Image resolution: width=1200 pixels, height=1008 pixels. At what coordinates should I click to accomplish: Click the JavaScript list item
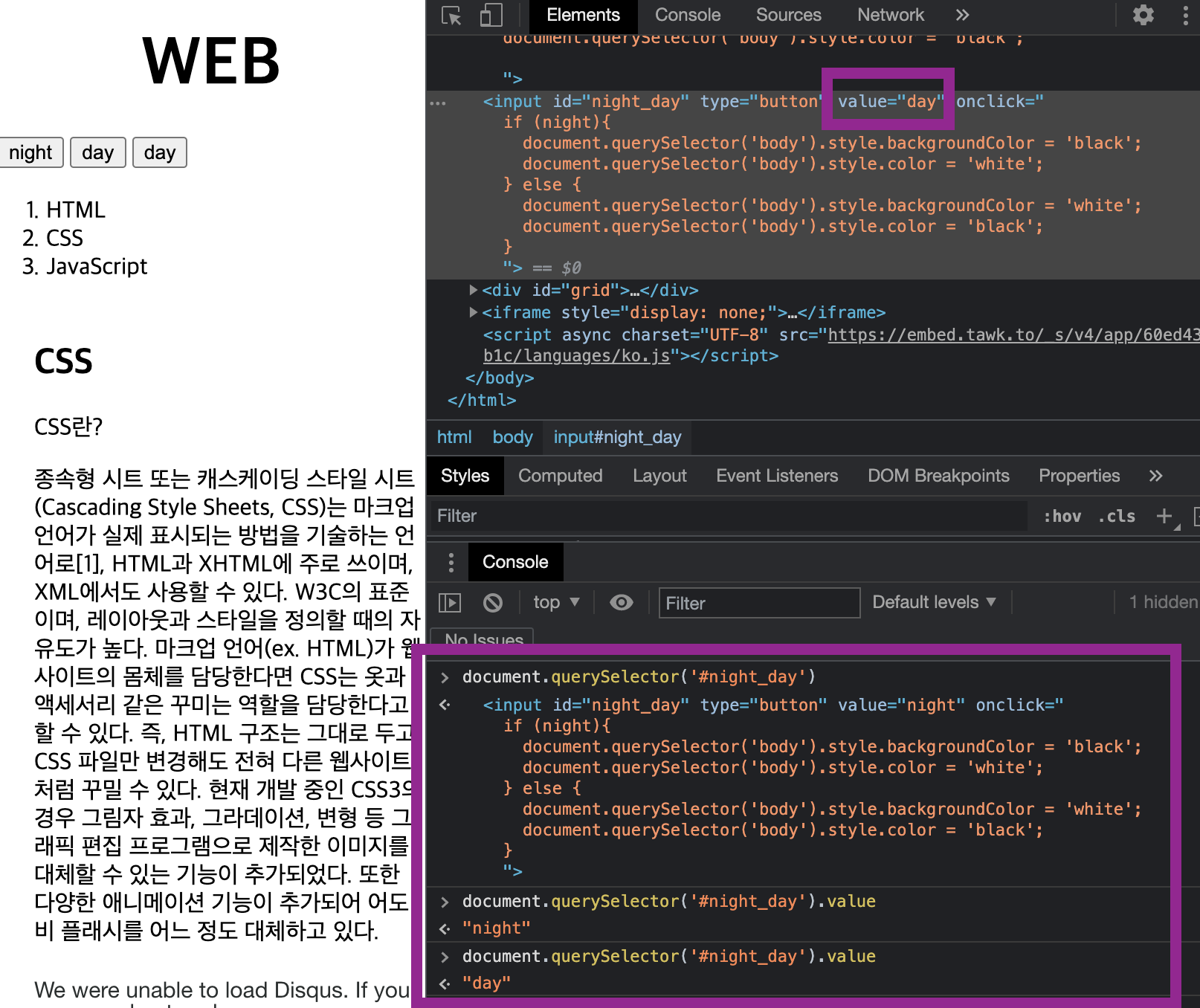pyautogui.click(x=97, y=266)
